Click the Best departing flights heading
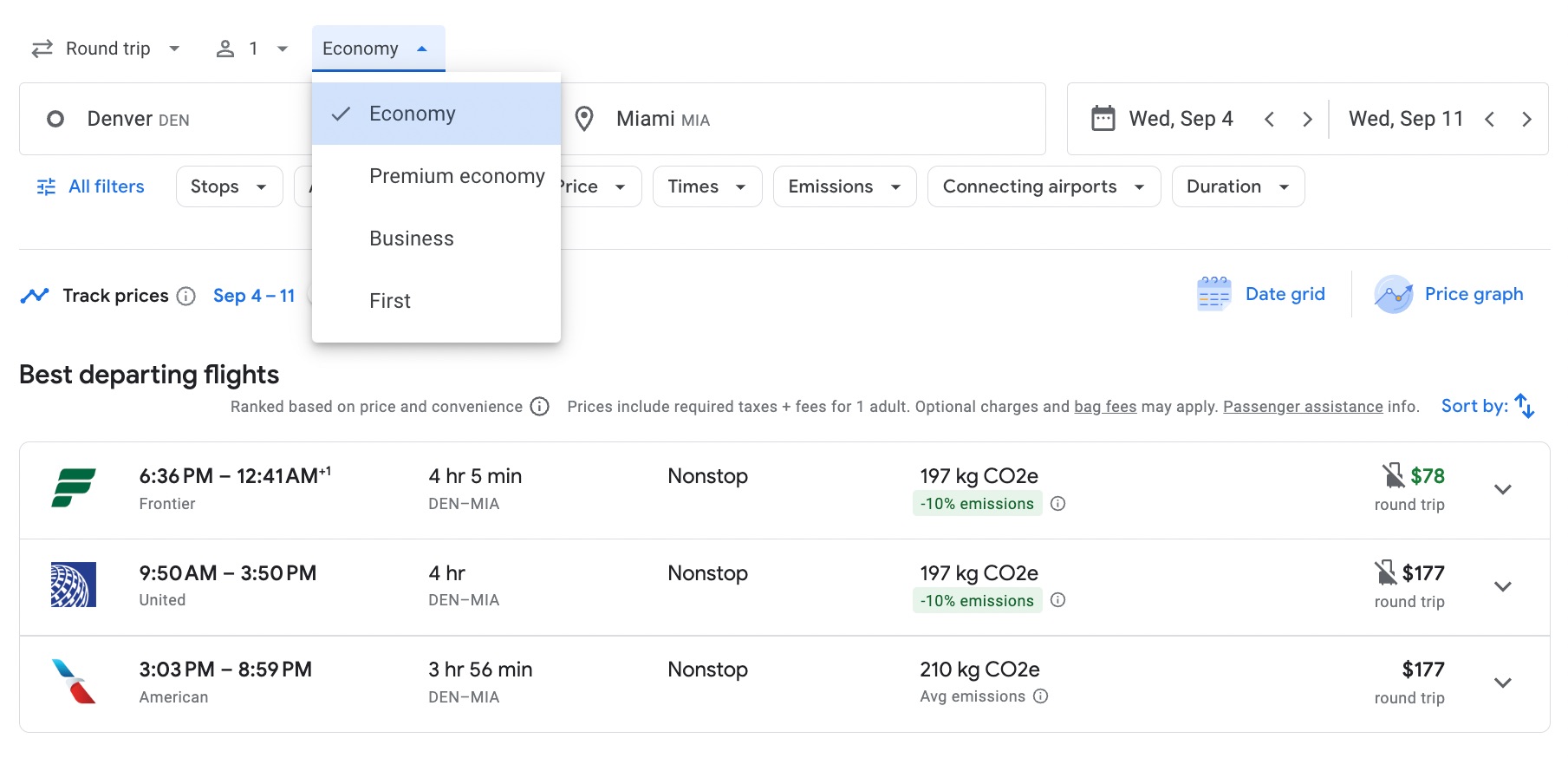1568x758 pixels. tap(149, 375)
